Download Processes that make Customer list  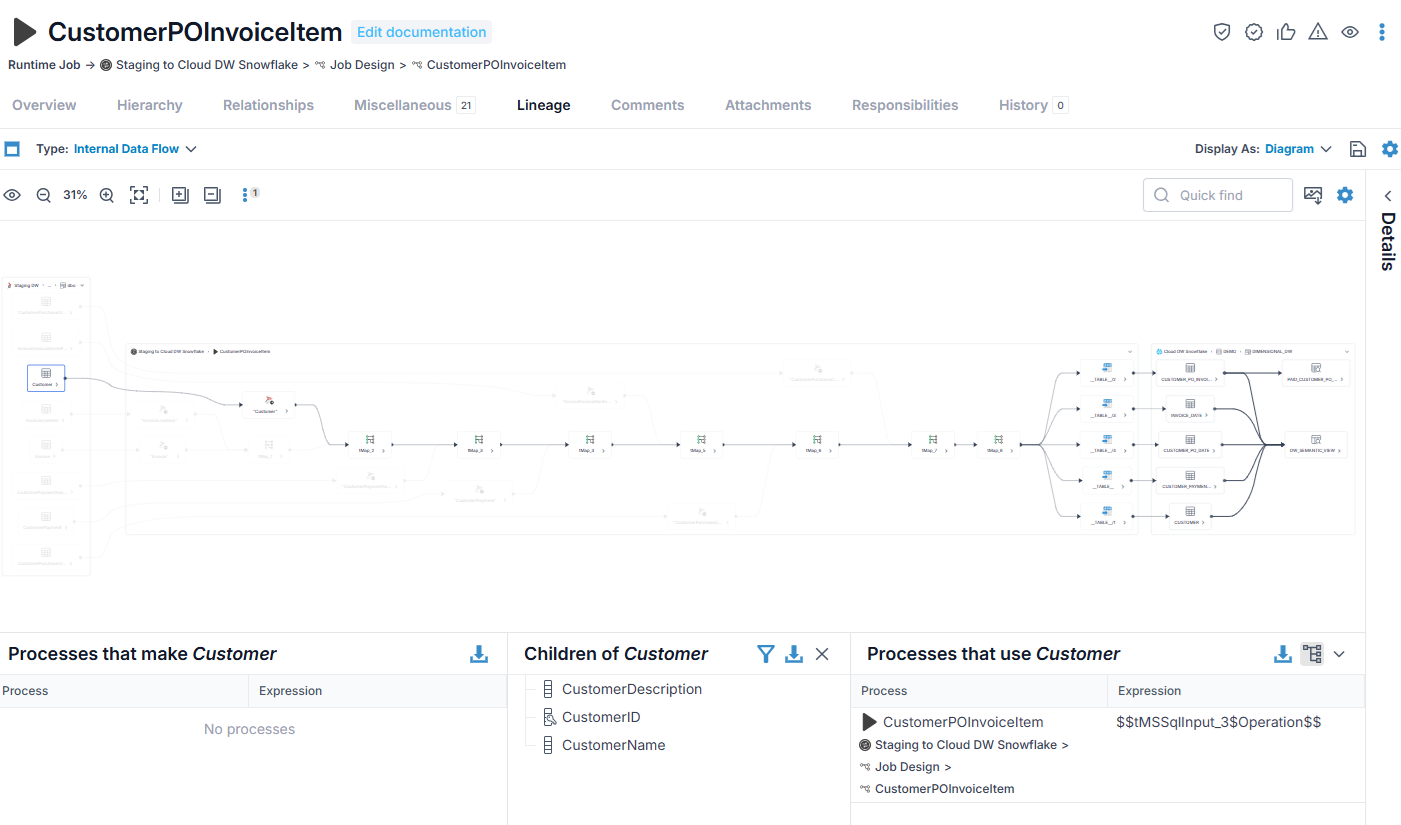[x=479, y=654]
